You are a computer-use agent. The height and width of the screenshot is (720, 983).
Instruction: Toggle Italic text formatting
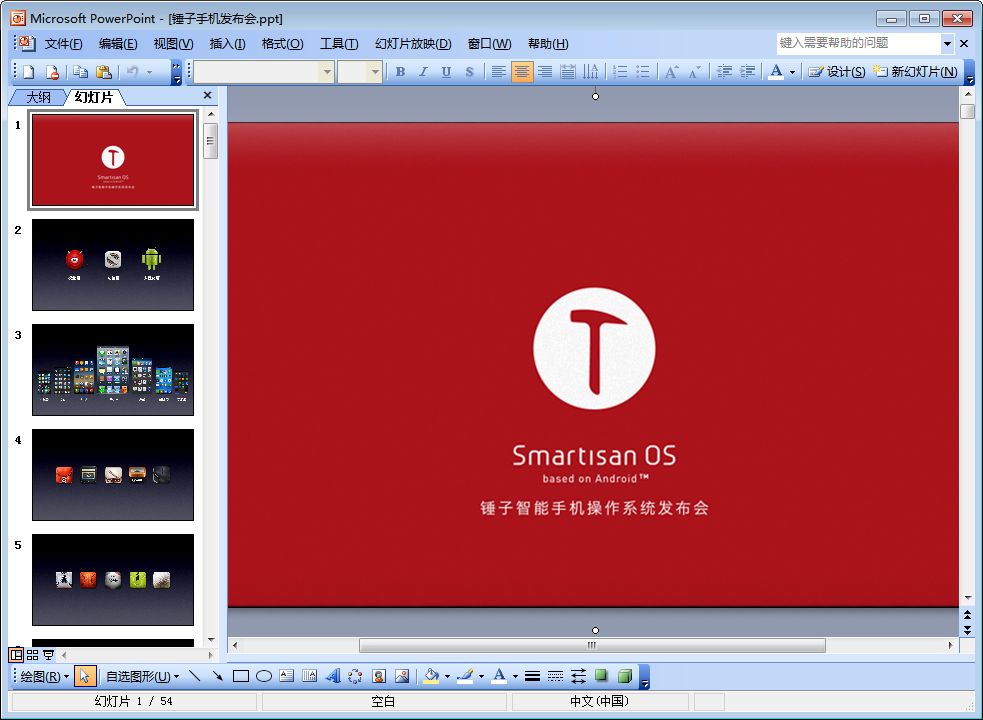point(423,72)
